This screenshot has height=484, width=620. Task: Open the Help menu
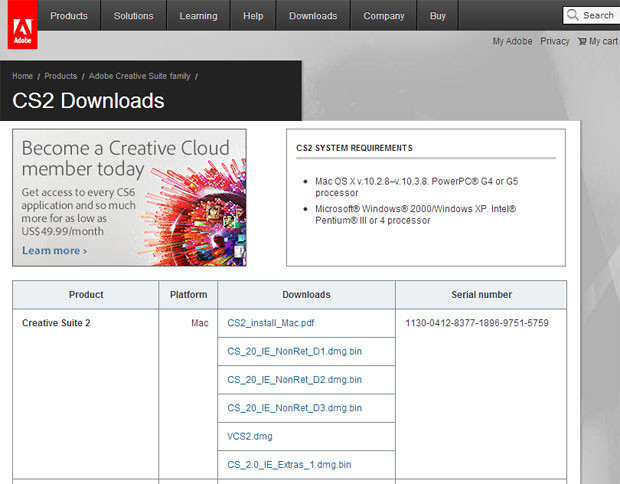tap(253, 15)
